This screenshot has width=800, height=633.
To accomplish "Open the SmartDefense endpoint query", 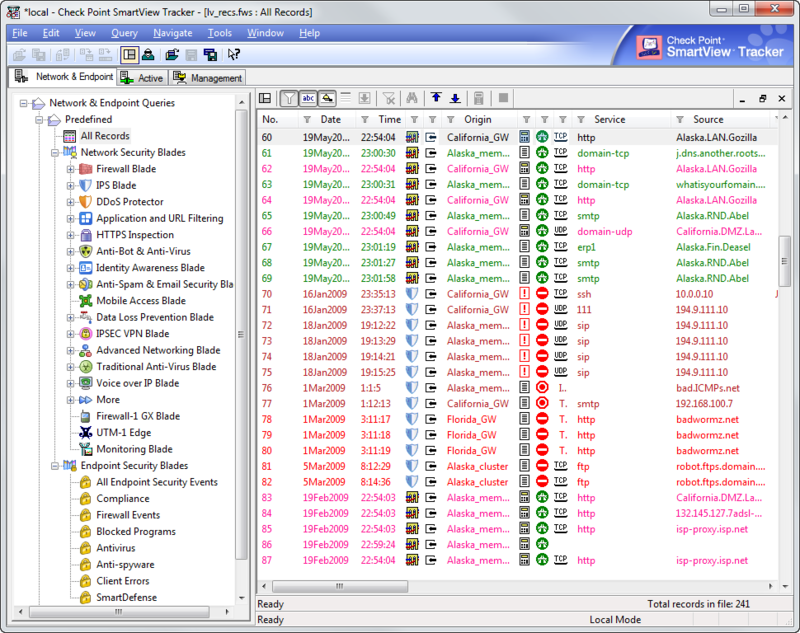I will (x=127, y=598).
